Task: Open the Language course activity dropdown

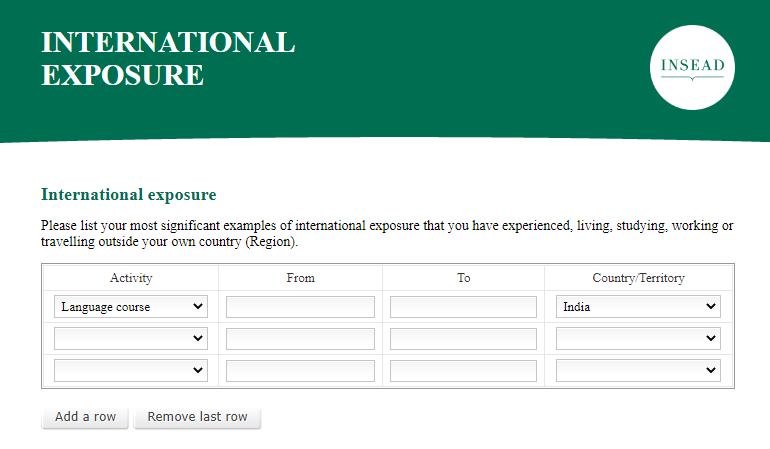Action: (x=131, y=307)
